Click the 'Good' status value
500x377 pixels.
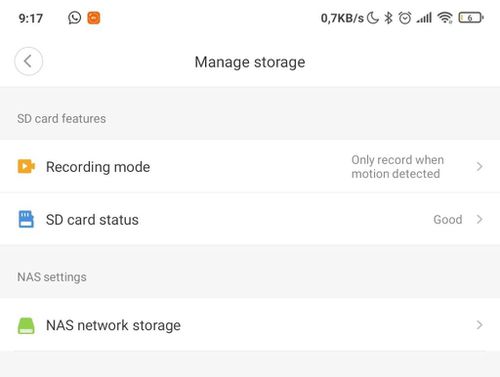click(448, 219)
